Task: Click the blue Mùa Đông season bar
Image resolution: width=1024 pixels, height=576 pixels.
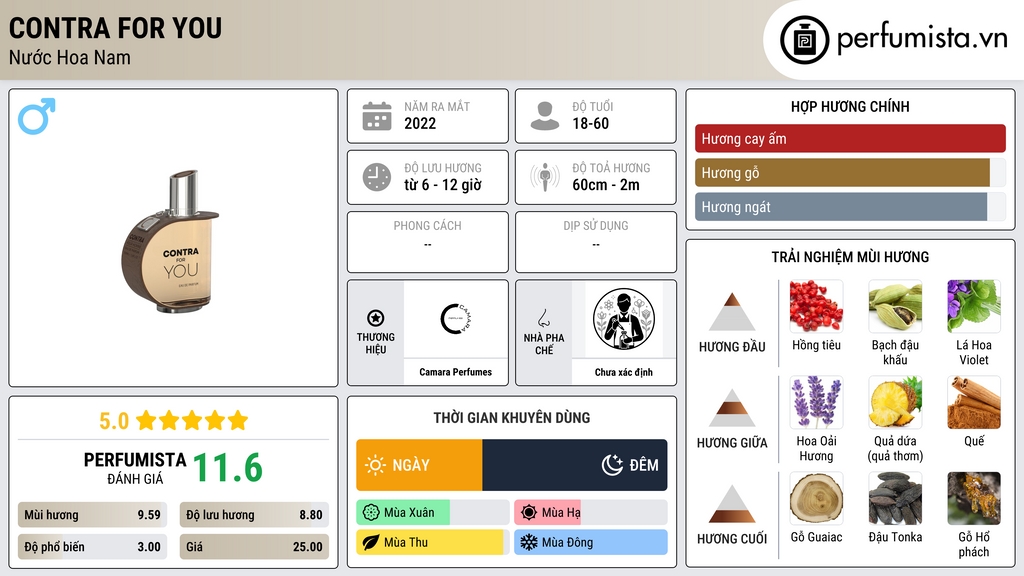Action: click(591, 543)
